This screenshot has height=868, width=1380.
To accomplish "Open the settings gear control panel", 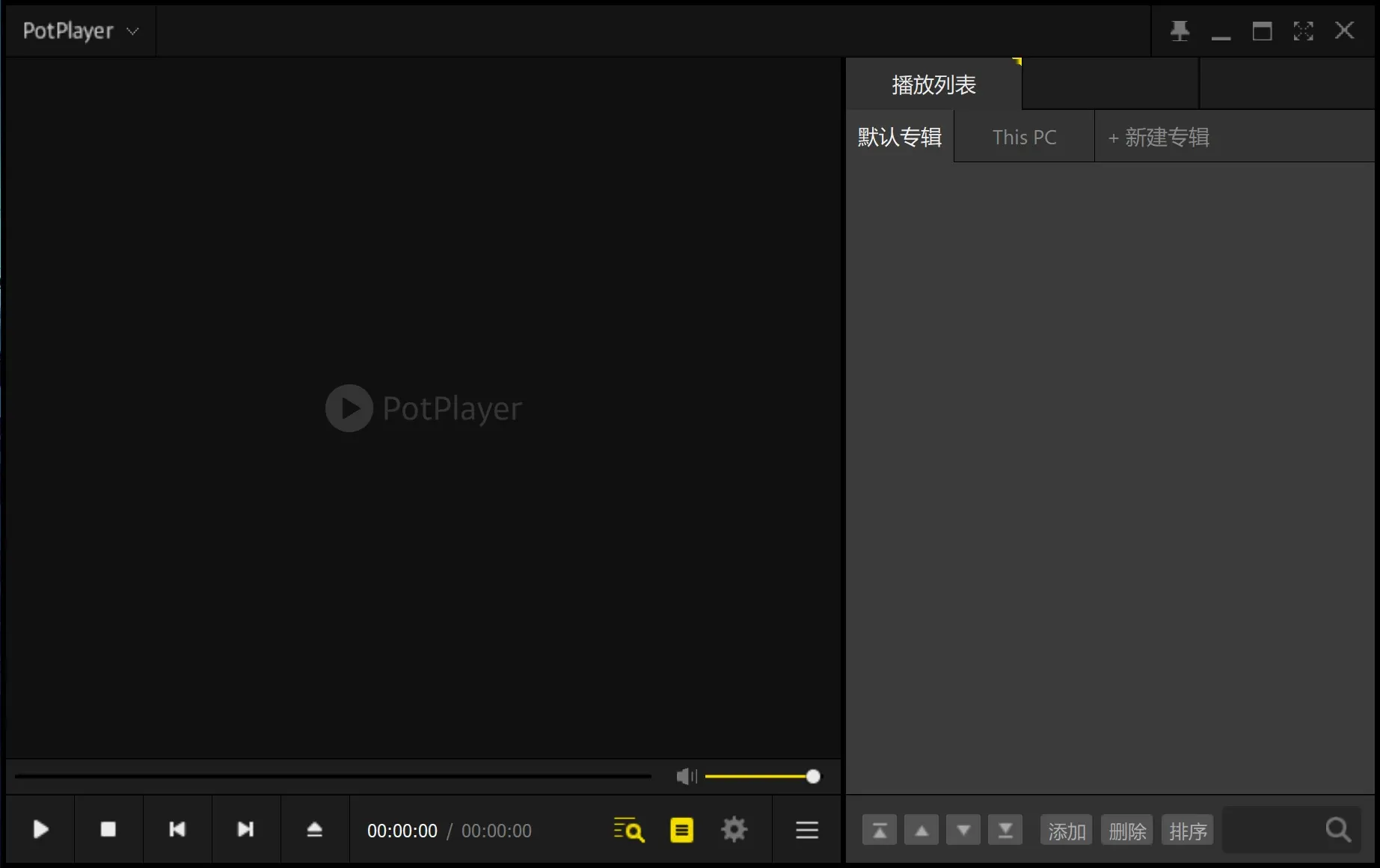I will coord(734,830).
